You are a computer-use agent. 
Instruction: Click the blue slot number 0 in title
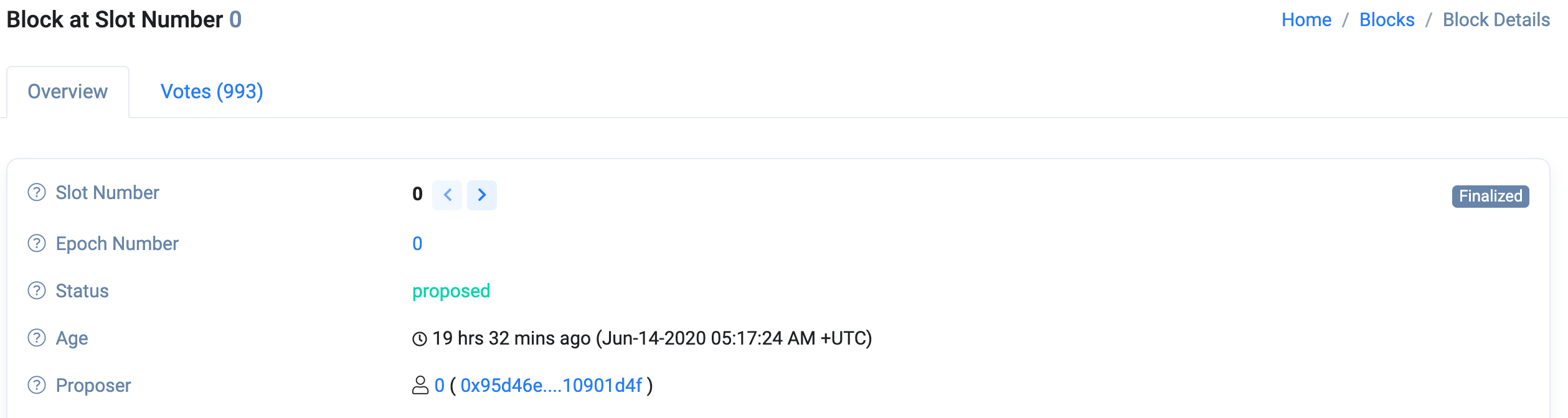[235, 19]
